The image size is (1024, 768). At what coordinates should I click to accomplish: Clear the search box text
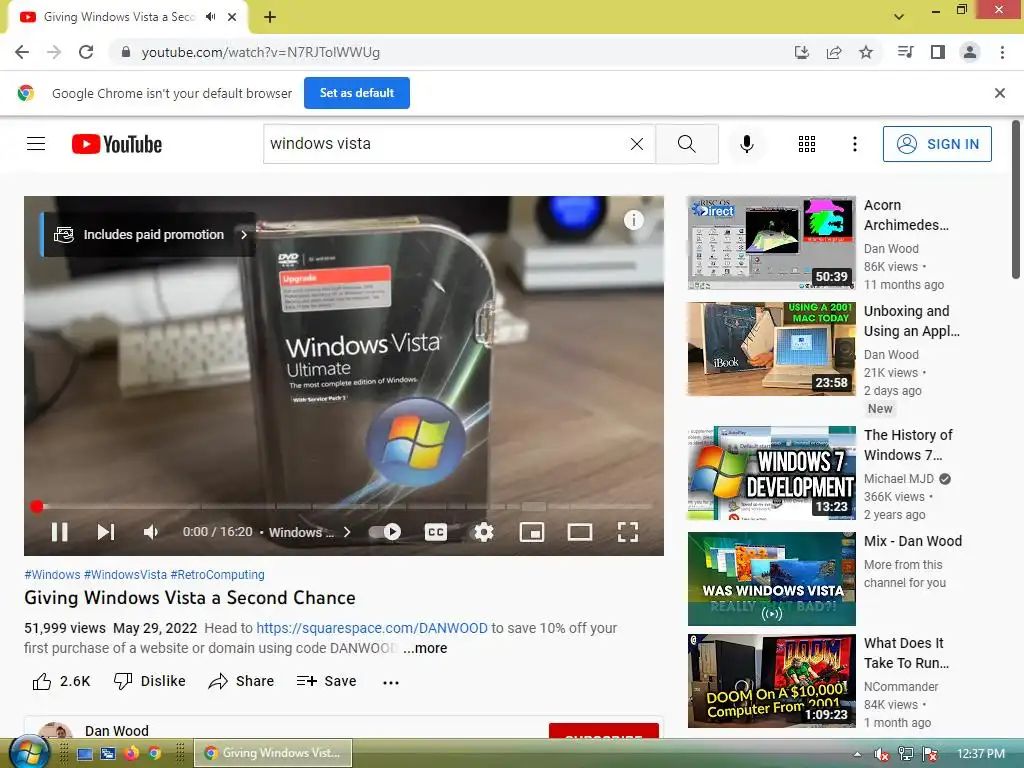(x=637, y=144)
